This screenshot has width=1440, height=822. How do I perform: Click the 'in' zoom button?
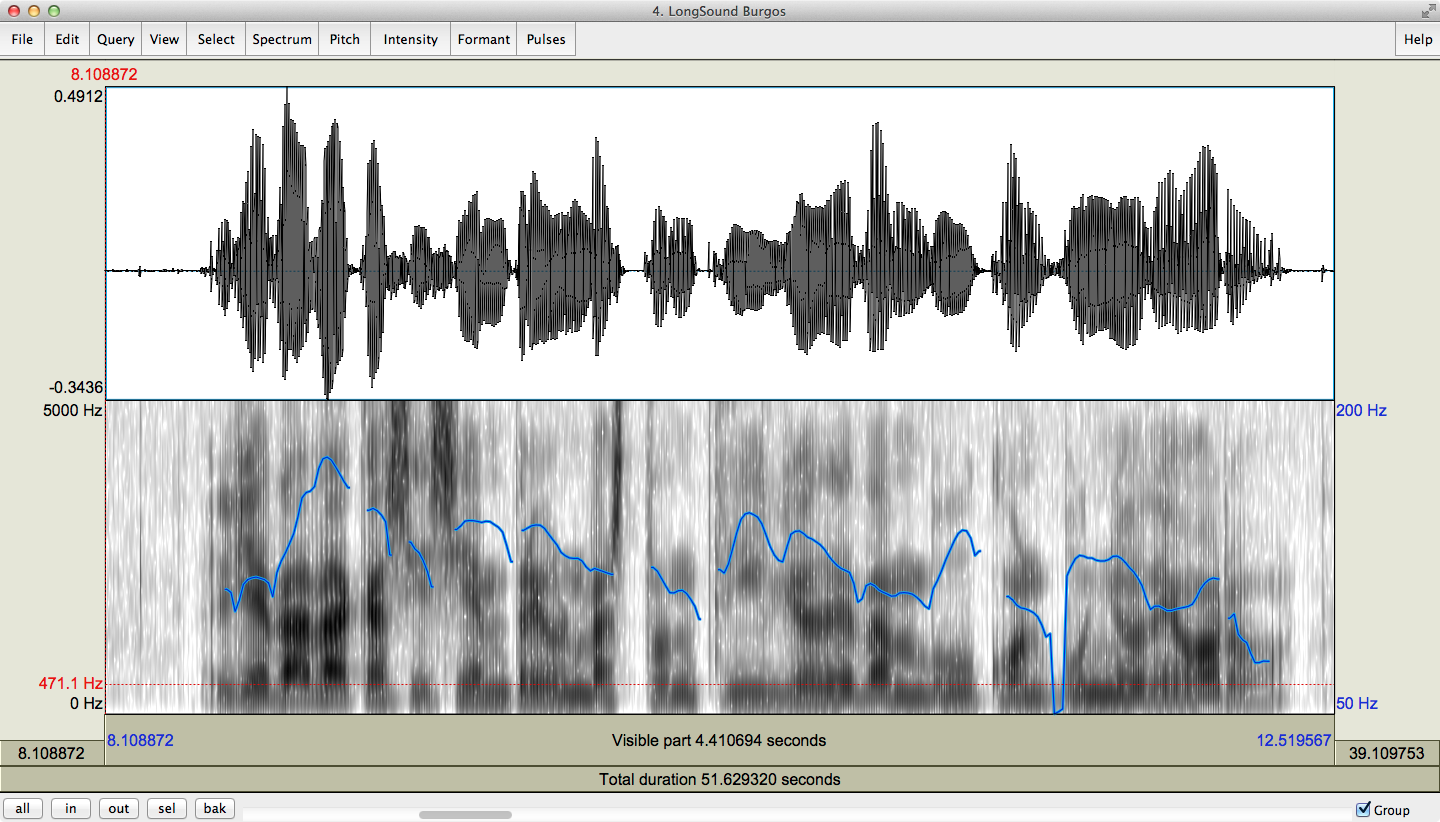tap(70, 809)
